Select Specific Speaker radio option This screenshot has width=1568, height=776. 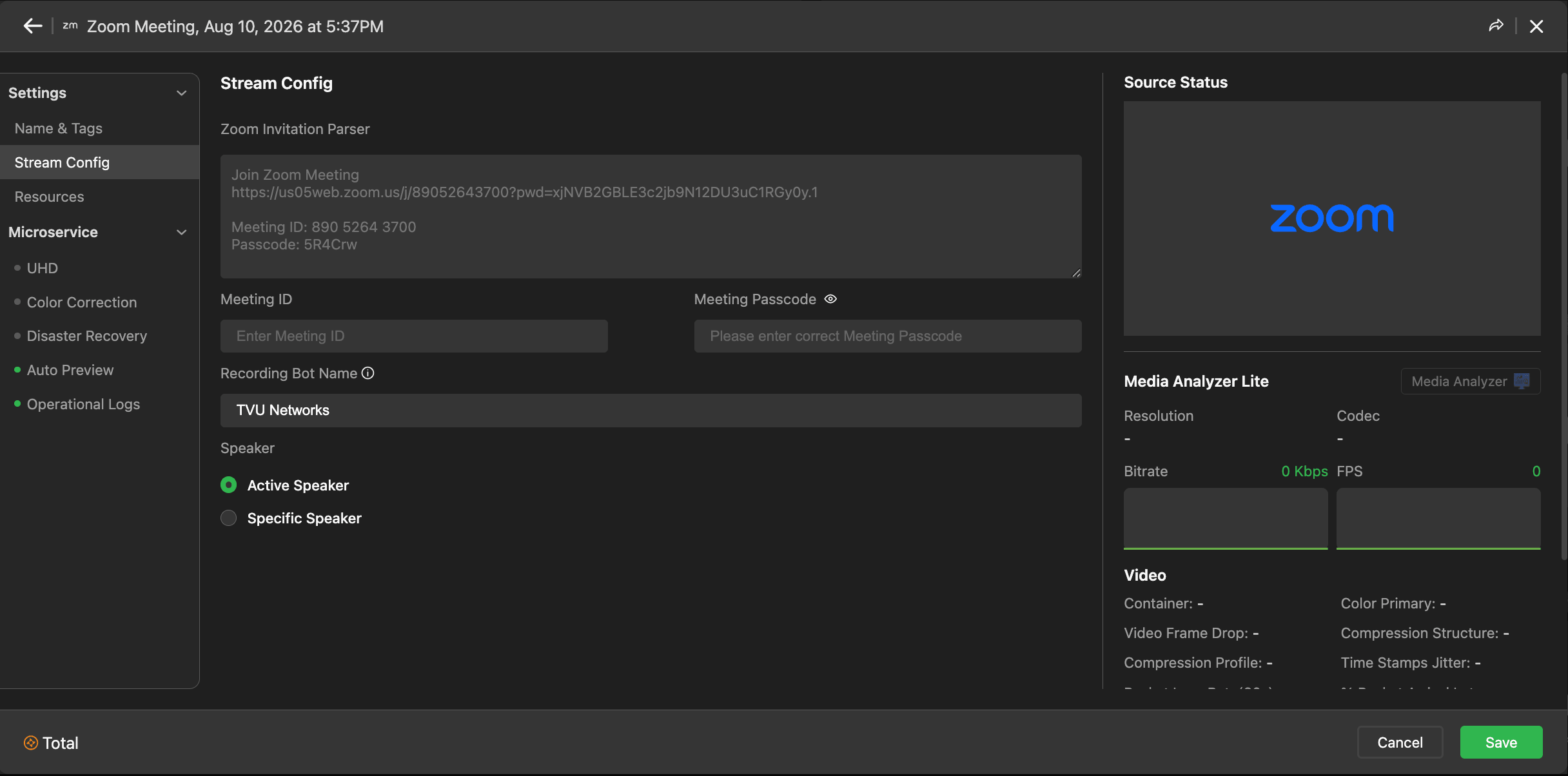(229, 518)
